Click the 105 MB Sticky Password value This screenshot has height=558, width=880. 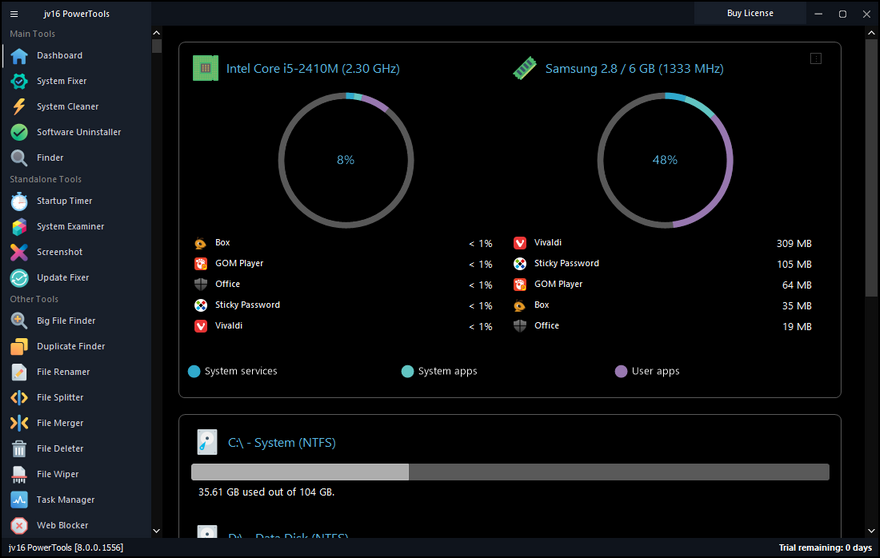pos(794,264)
